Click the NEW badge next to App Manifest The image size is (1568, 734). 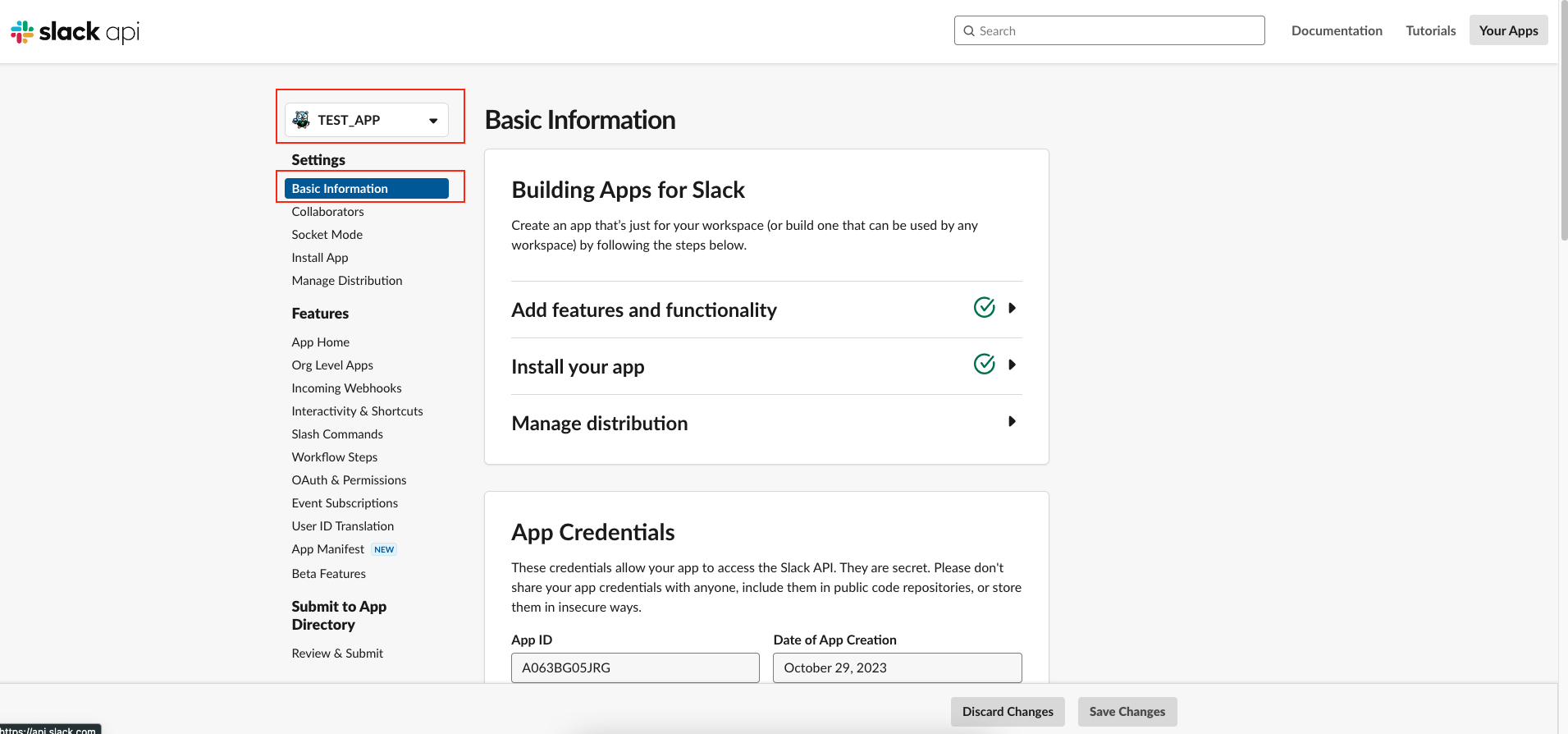[x=384, y=549]
